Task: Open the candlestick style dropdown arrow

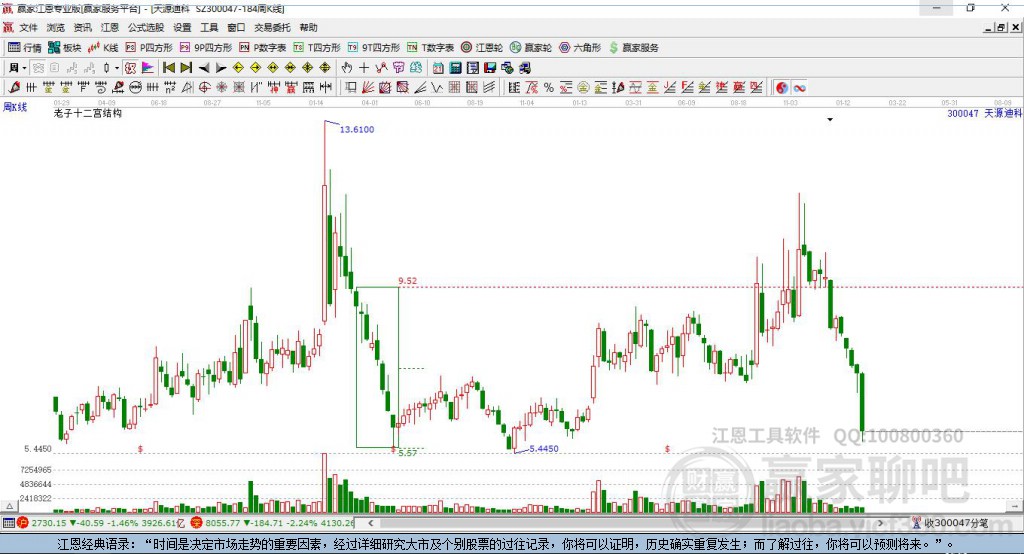Action: [x=117, y=67]
